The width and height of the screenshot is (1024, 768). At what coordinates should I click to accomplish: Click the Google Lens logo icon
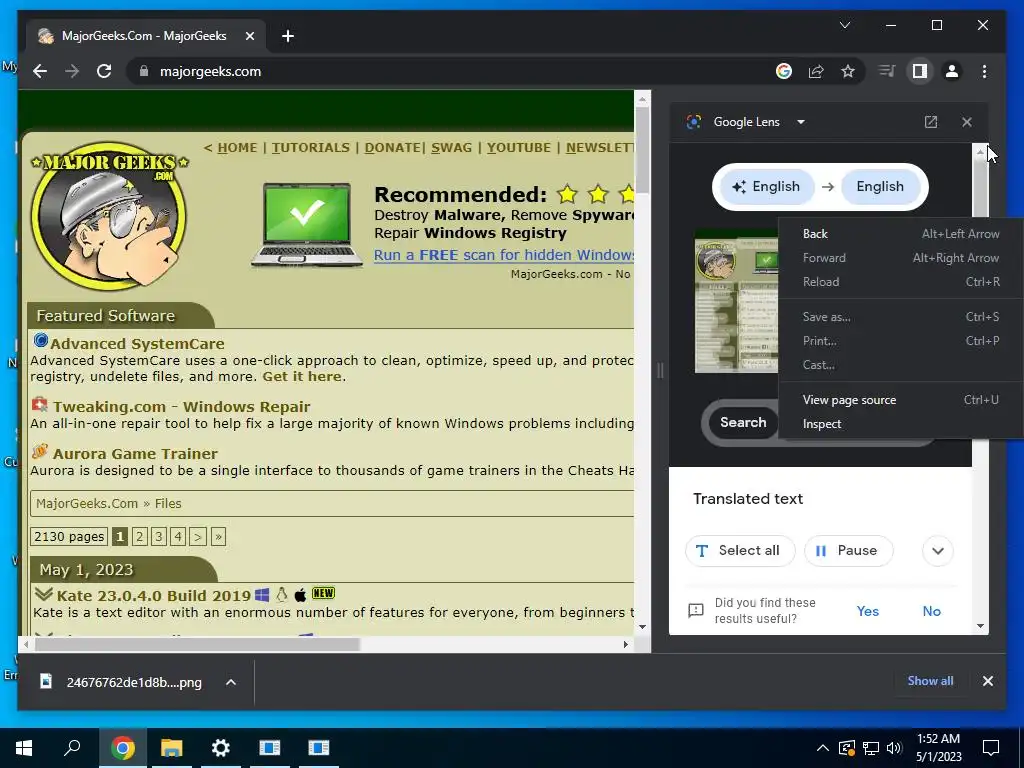click(x=694, y=122)
